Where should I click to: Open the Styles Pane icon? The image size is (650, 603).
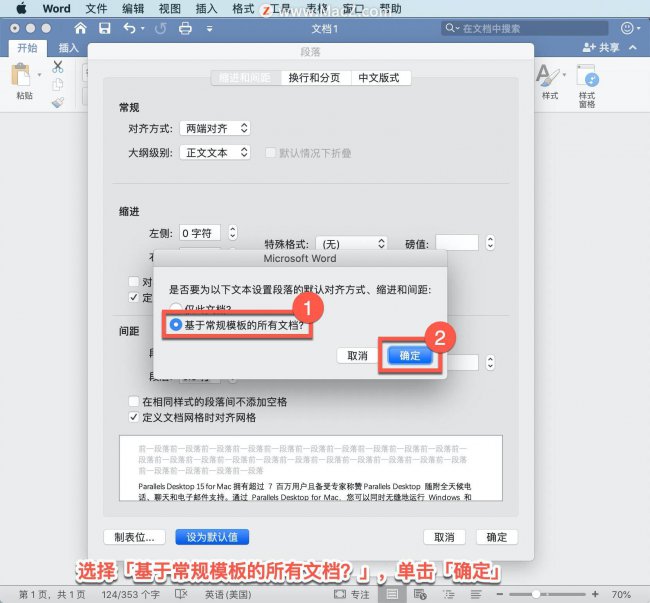tap(587, 75)
